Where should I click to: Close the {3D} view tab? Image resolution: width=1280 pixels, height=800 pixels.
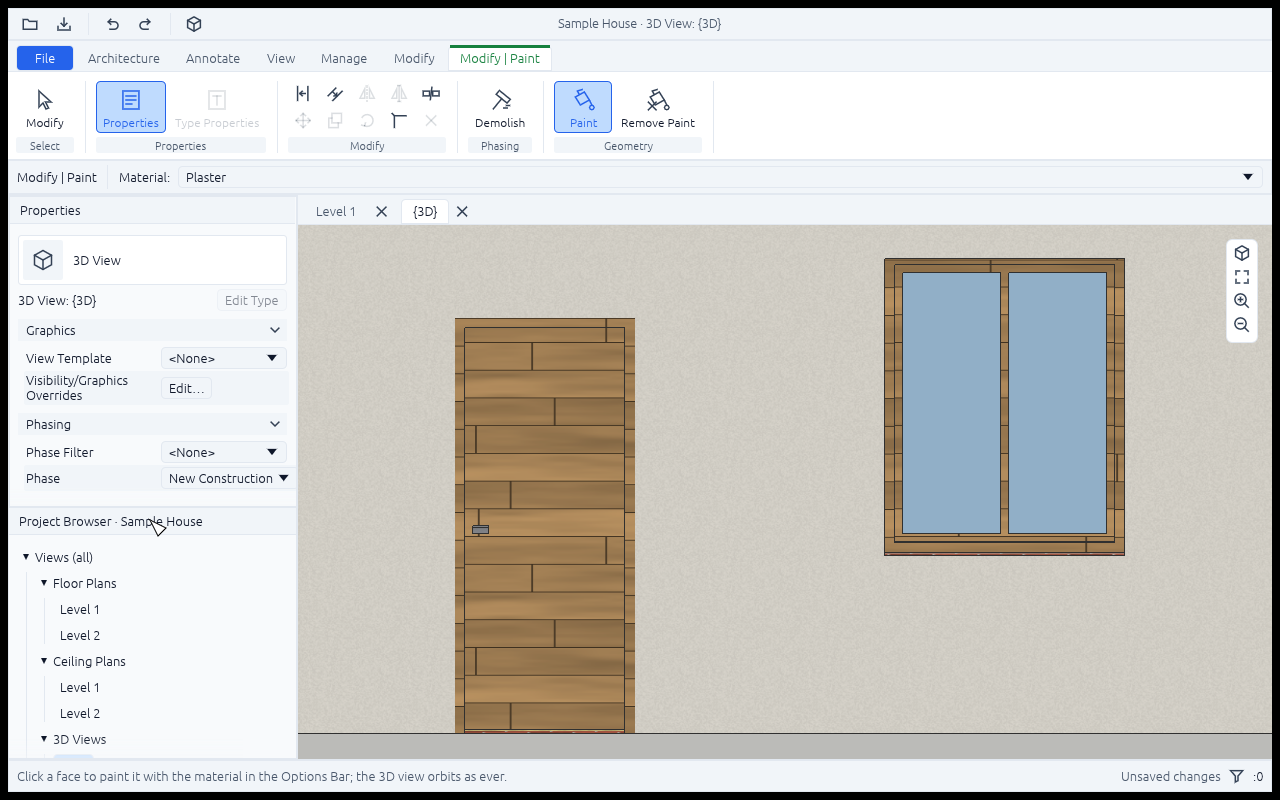click(462, 211)
